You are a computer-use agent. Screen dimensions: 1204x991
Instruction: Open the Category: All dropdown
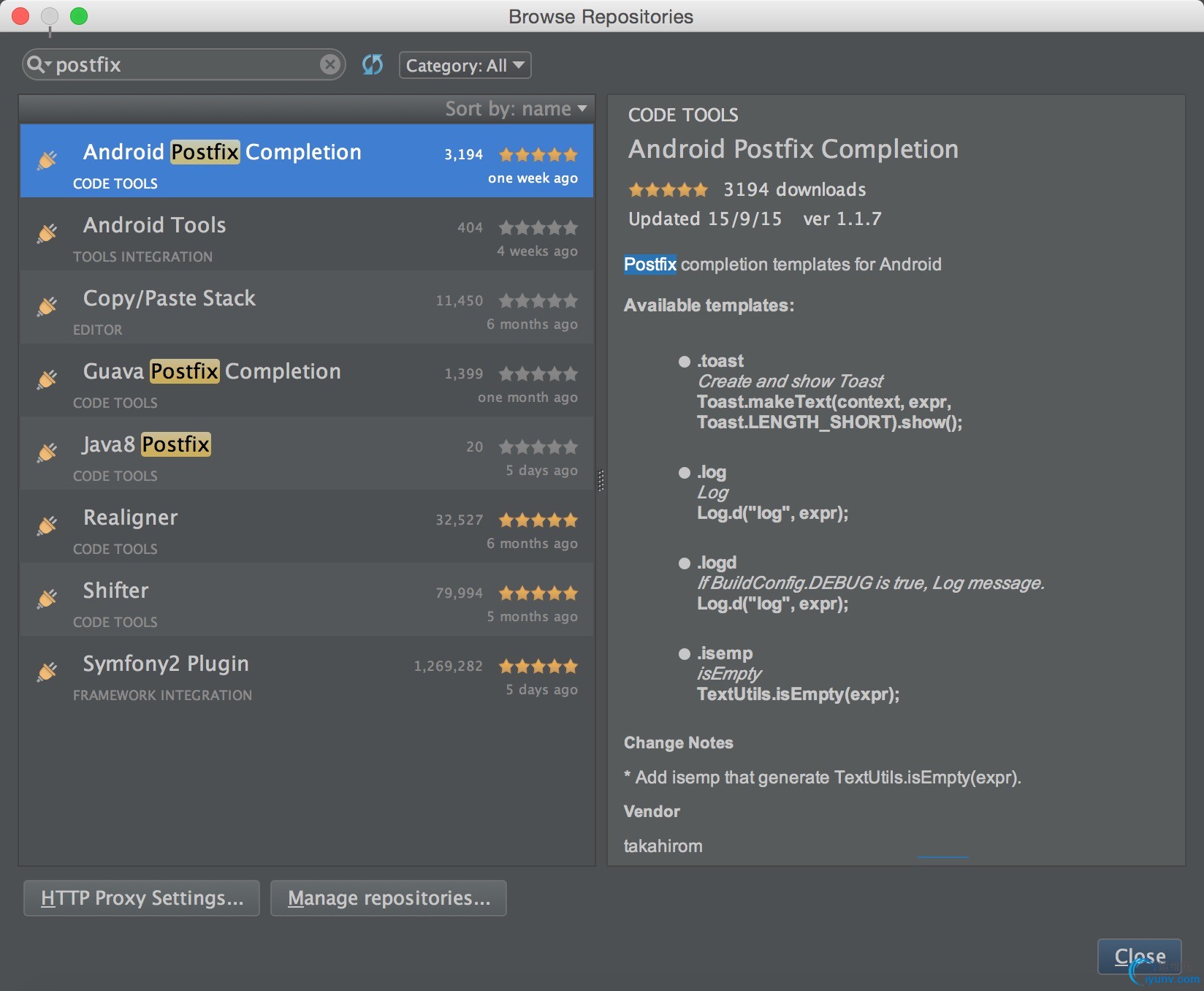point(465,66)
